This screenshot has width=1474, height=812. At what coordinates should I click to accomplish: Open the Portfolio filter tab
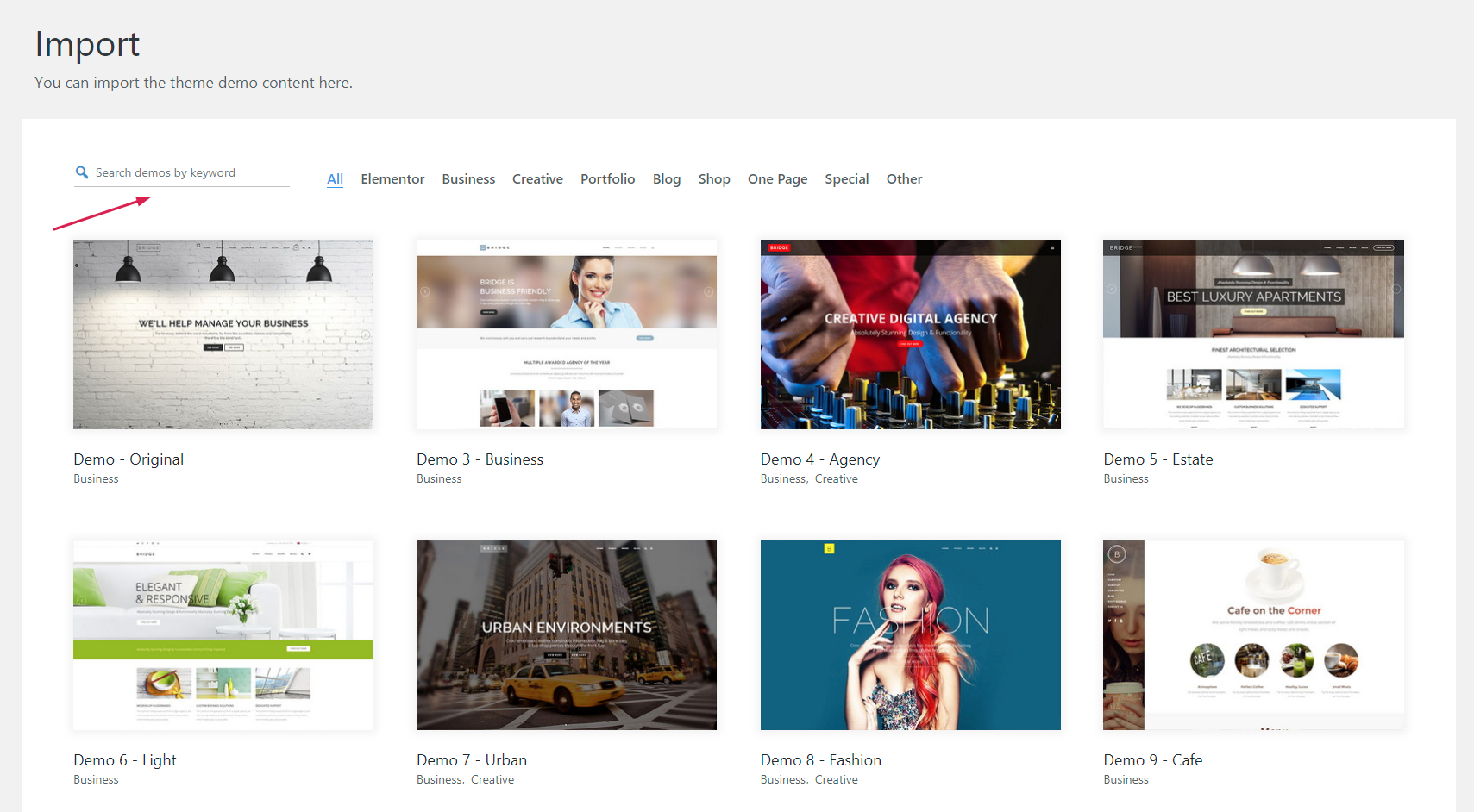pyautogui.click(x=607, y=179)
